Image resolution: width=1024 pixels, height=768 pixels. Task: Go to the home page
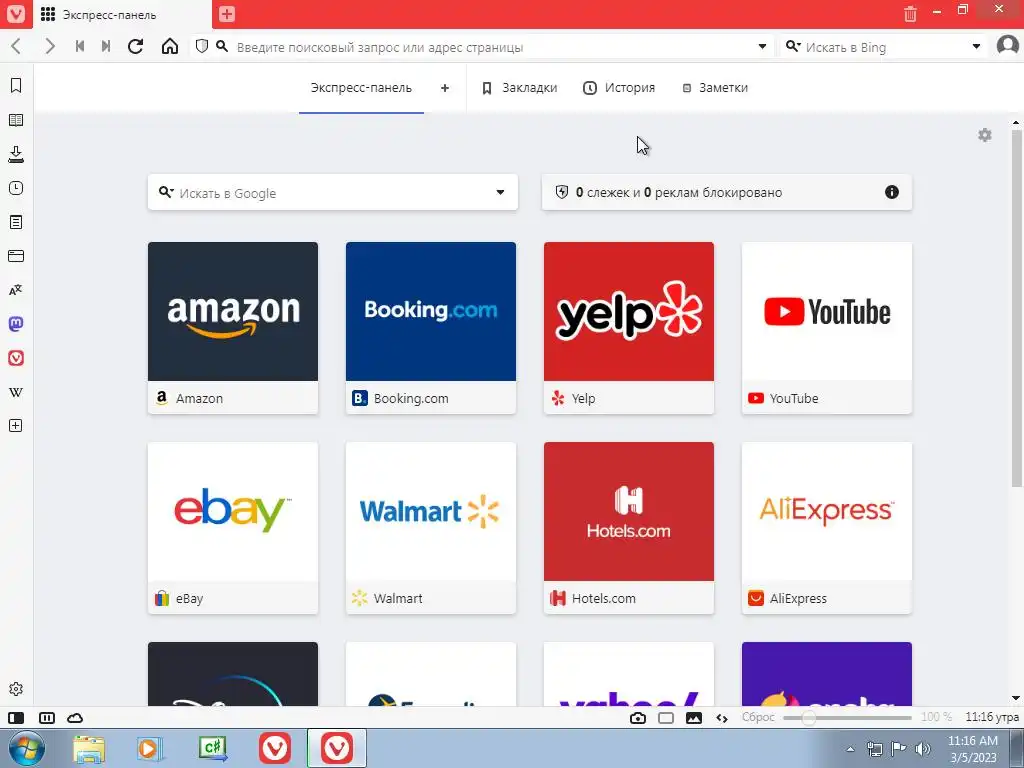pos(170,46)
